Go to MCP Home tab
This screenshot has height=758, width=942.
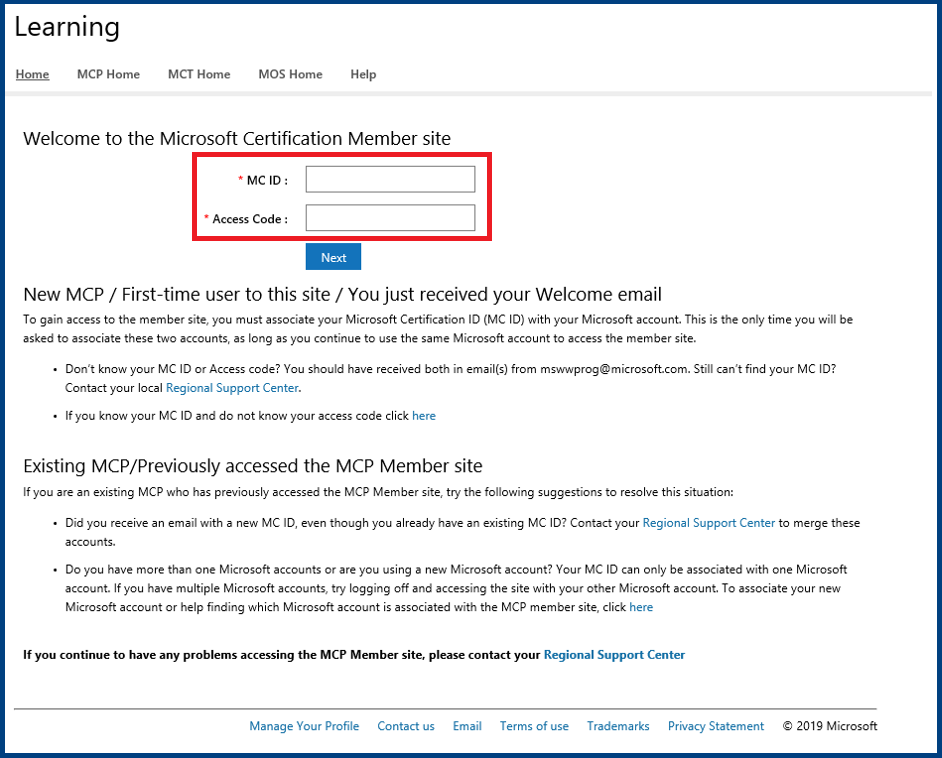(108, 74)
